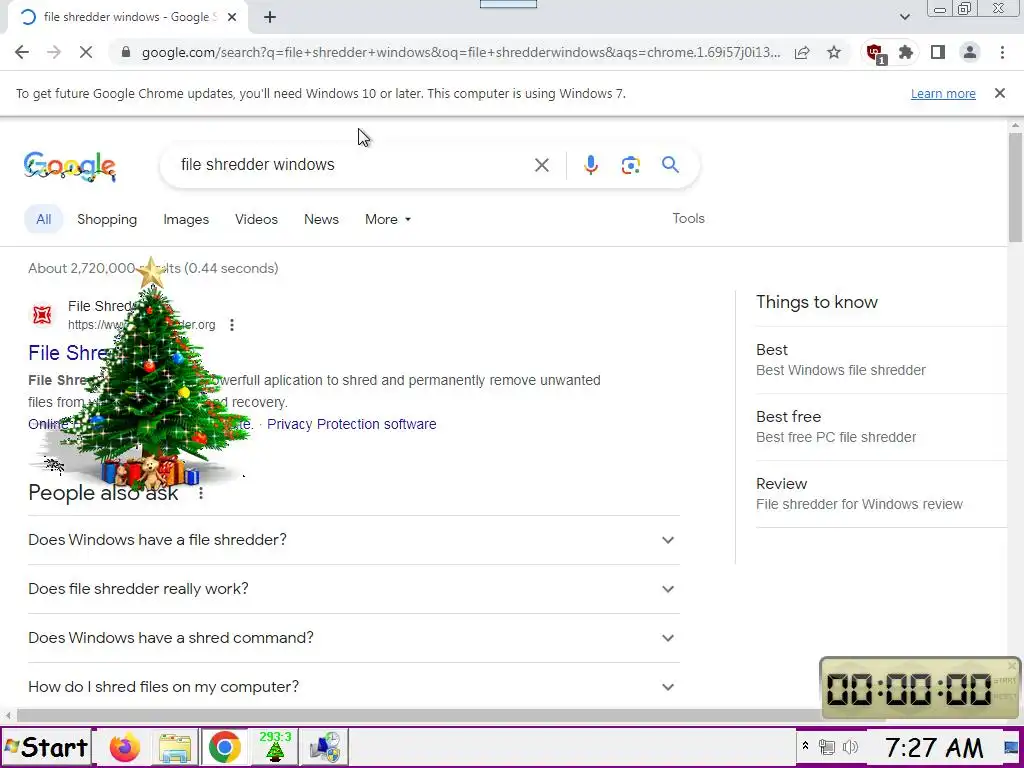Click the 7:27 AM taskbar clock
1024x768 pixels.
pyautogui.click(x=934, y=747)
